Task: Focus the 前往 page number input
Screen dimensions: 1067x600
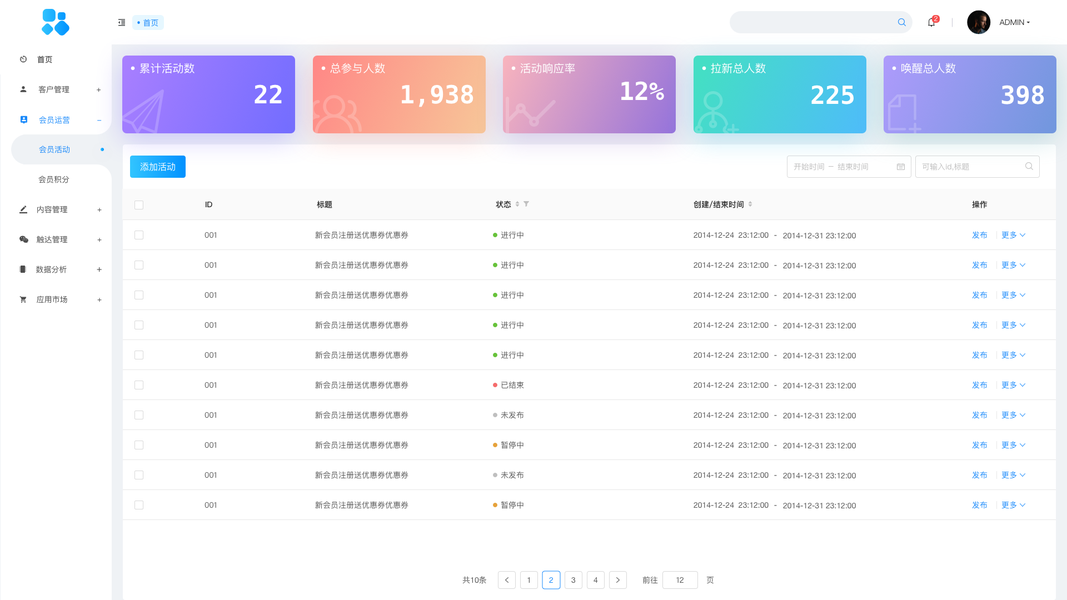Action: click(680, 580)
